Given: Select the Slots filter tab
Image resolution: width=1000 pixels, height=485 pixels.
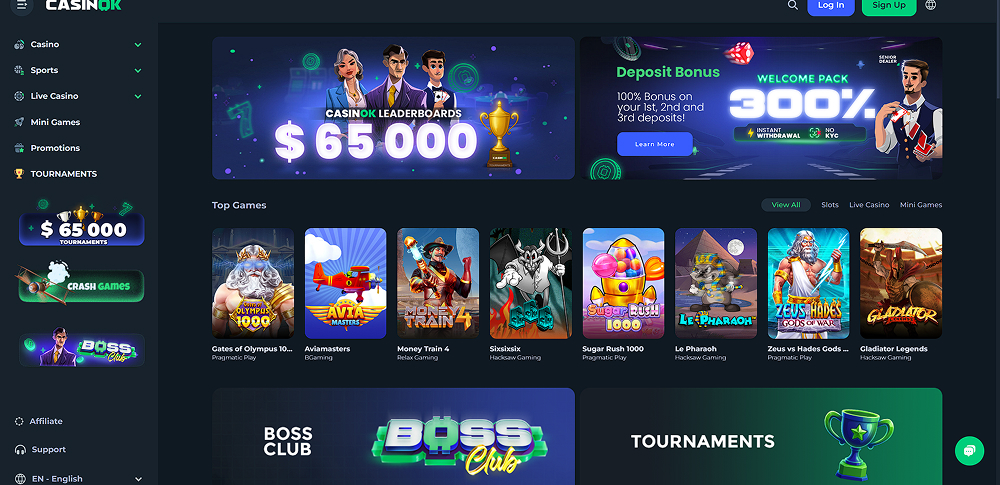Looking at the screenshot, I should click(830, 205).
